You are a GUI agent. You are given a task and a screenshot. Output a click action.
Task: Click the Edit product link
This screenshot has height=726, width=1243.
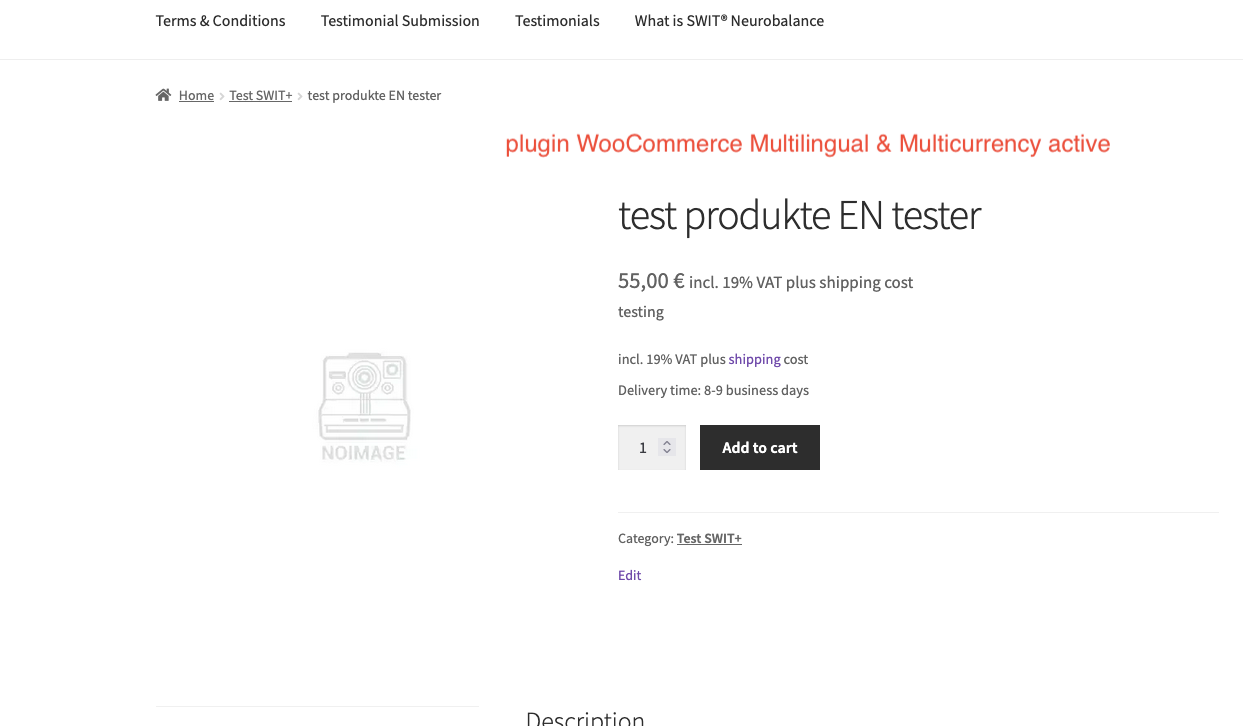click(629, 575)
